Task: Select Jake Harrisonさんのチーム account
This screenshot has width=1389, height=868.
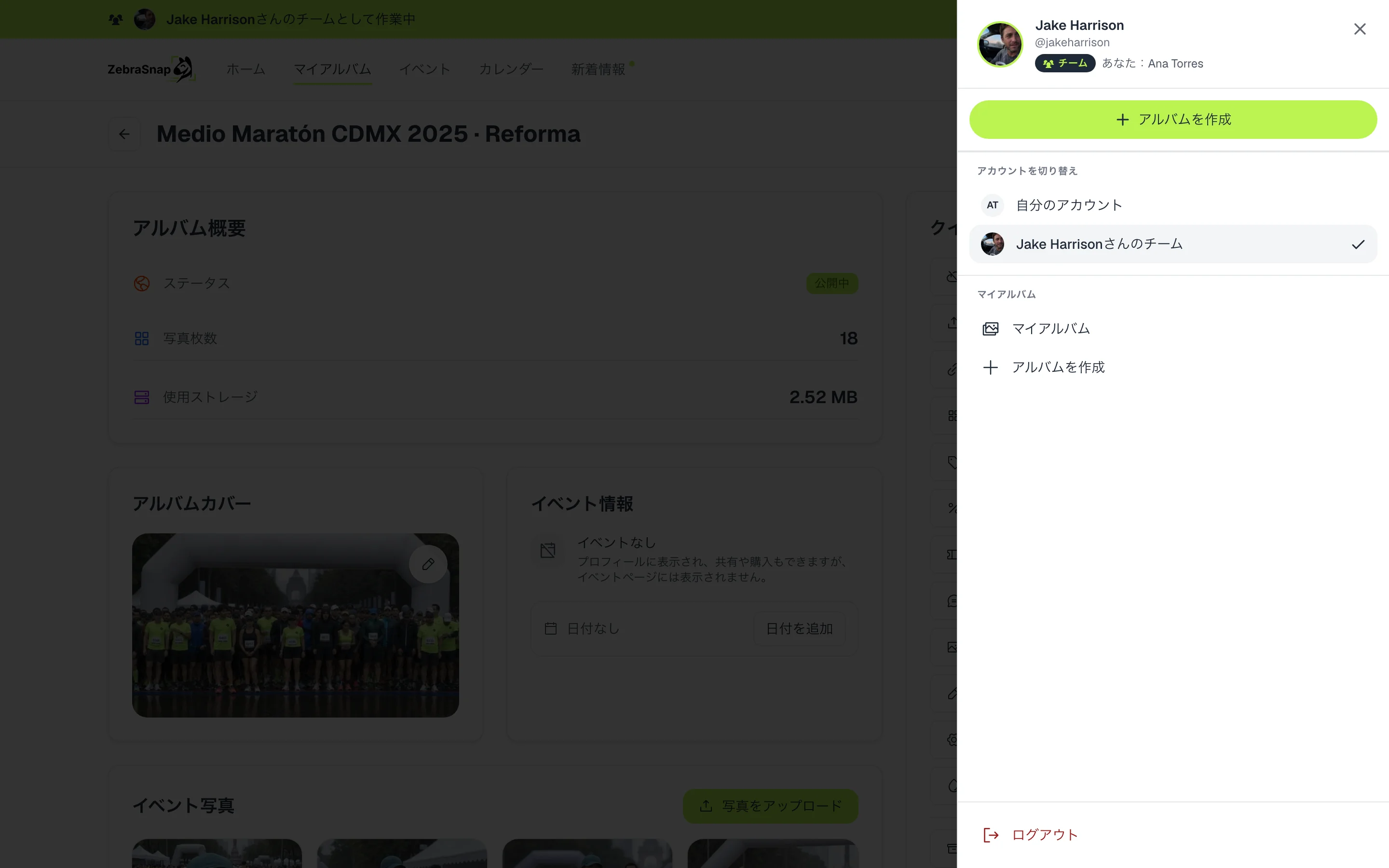Action: pos(1172,244)
